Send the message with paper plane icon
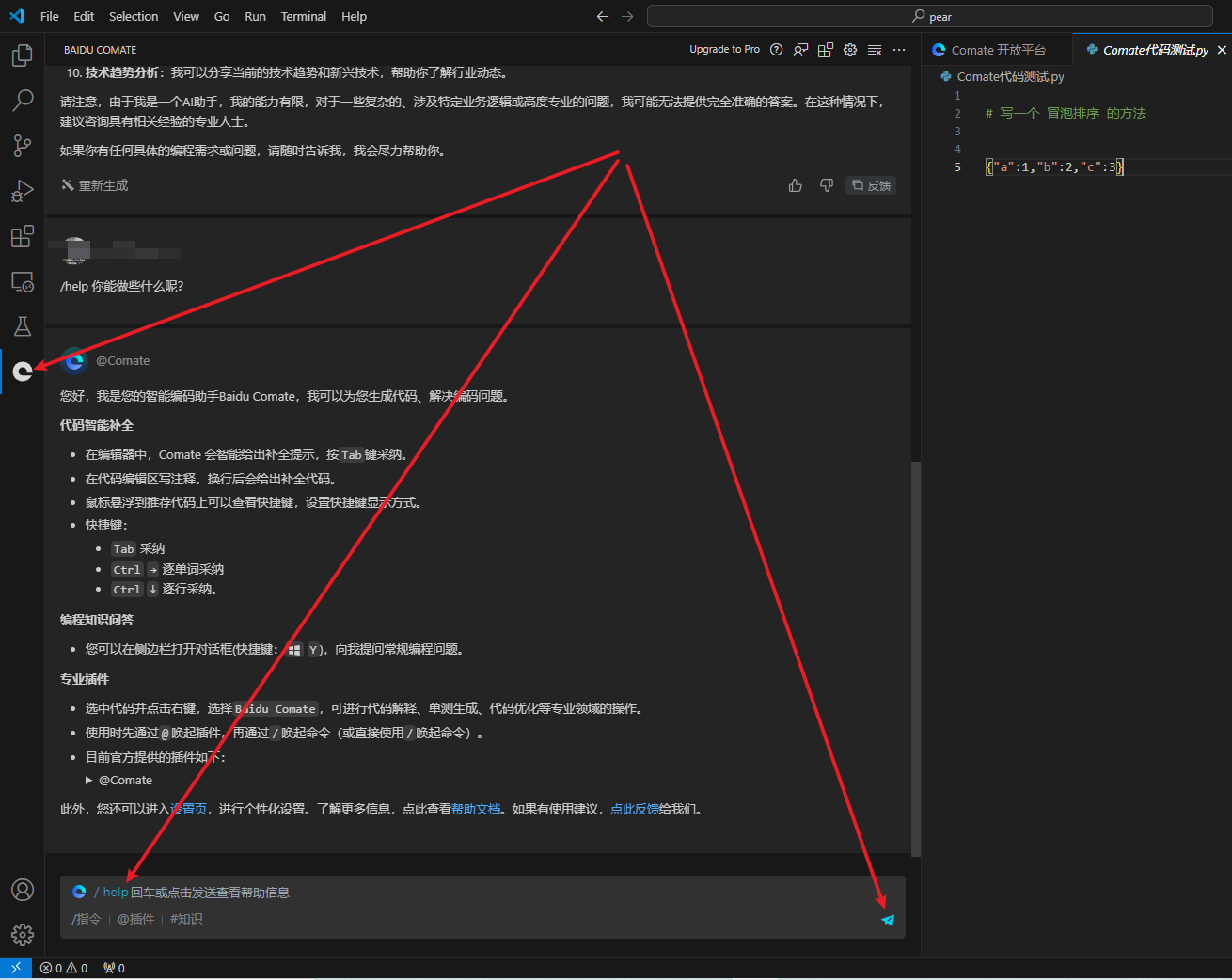The width and height of the screenshot is (1232, 980). coord(888,920)
